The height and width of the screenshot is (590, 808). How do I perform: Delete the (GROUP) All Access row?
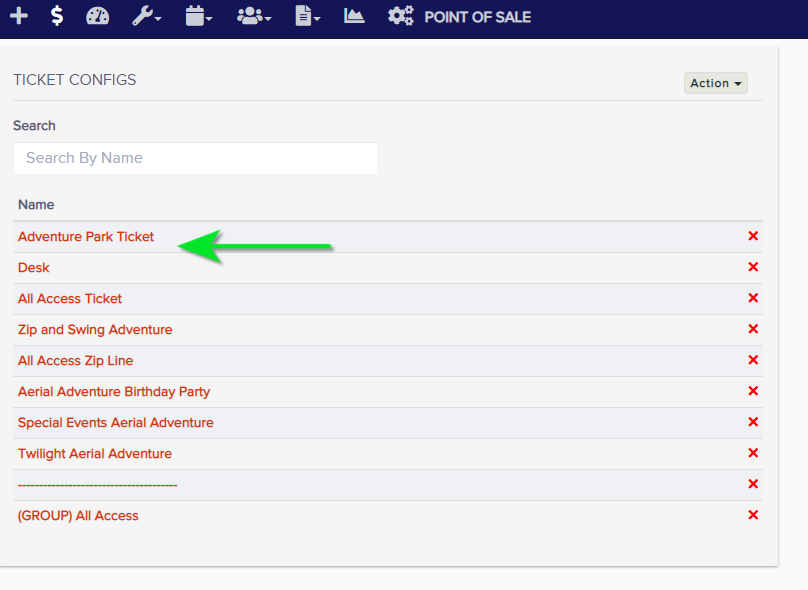[753, 515]
